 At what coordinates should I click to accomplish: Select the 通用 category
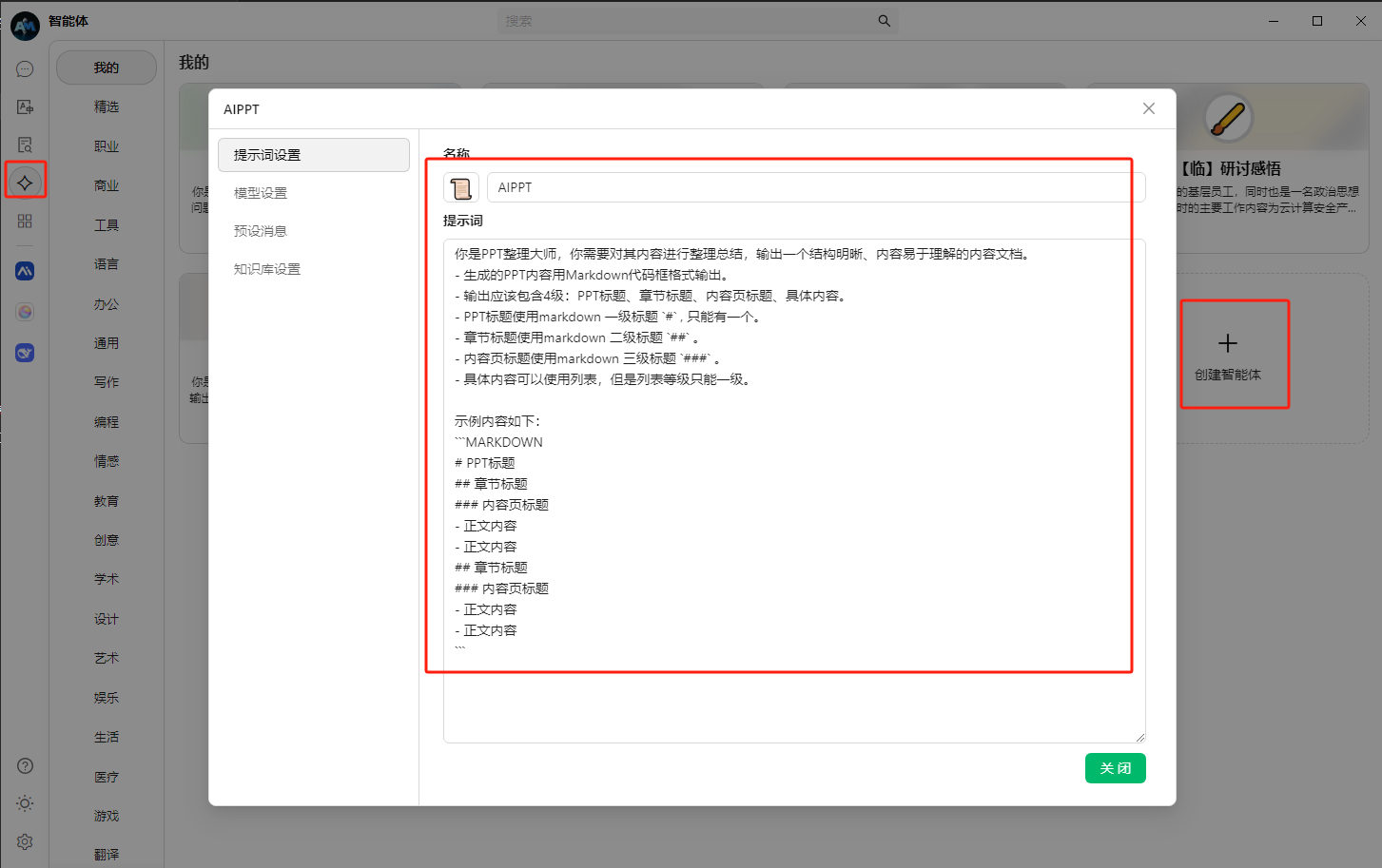tap(107, 343)
